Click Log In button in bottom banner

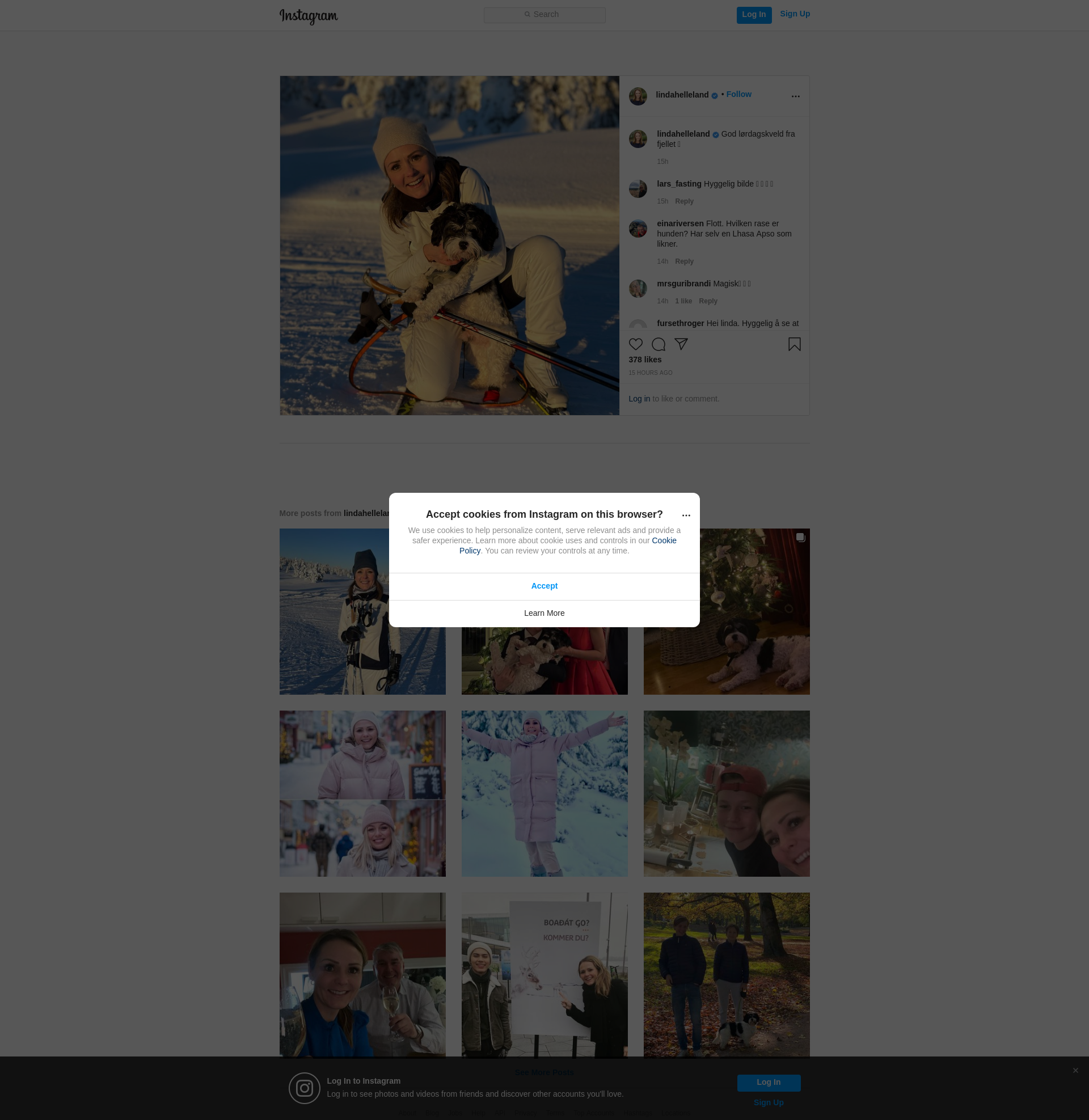pyautogui.click(x=768, y=1083)
